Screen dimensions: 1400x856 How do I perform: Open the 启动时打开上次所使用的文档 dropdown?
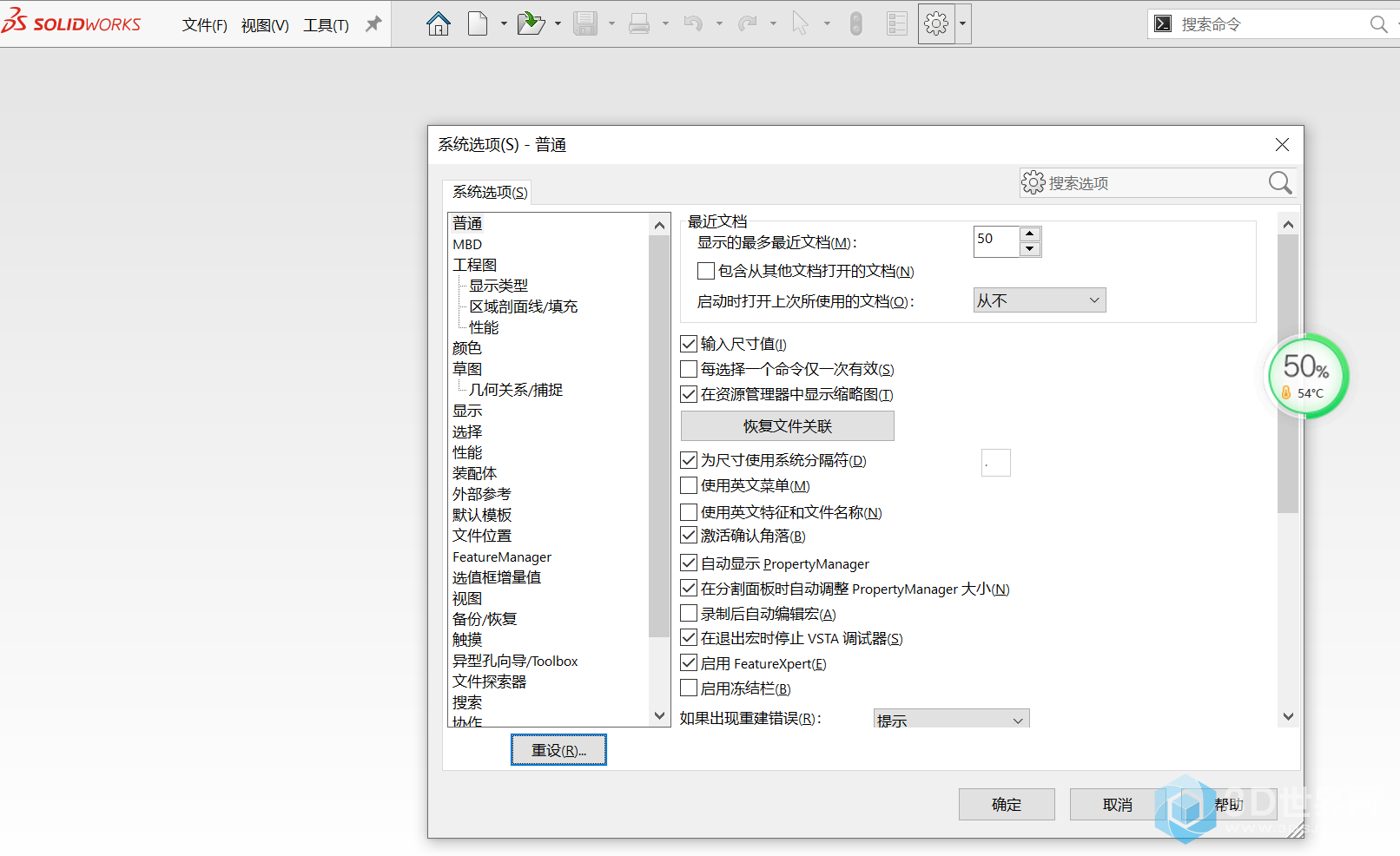point(1040,300)
